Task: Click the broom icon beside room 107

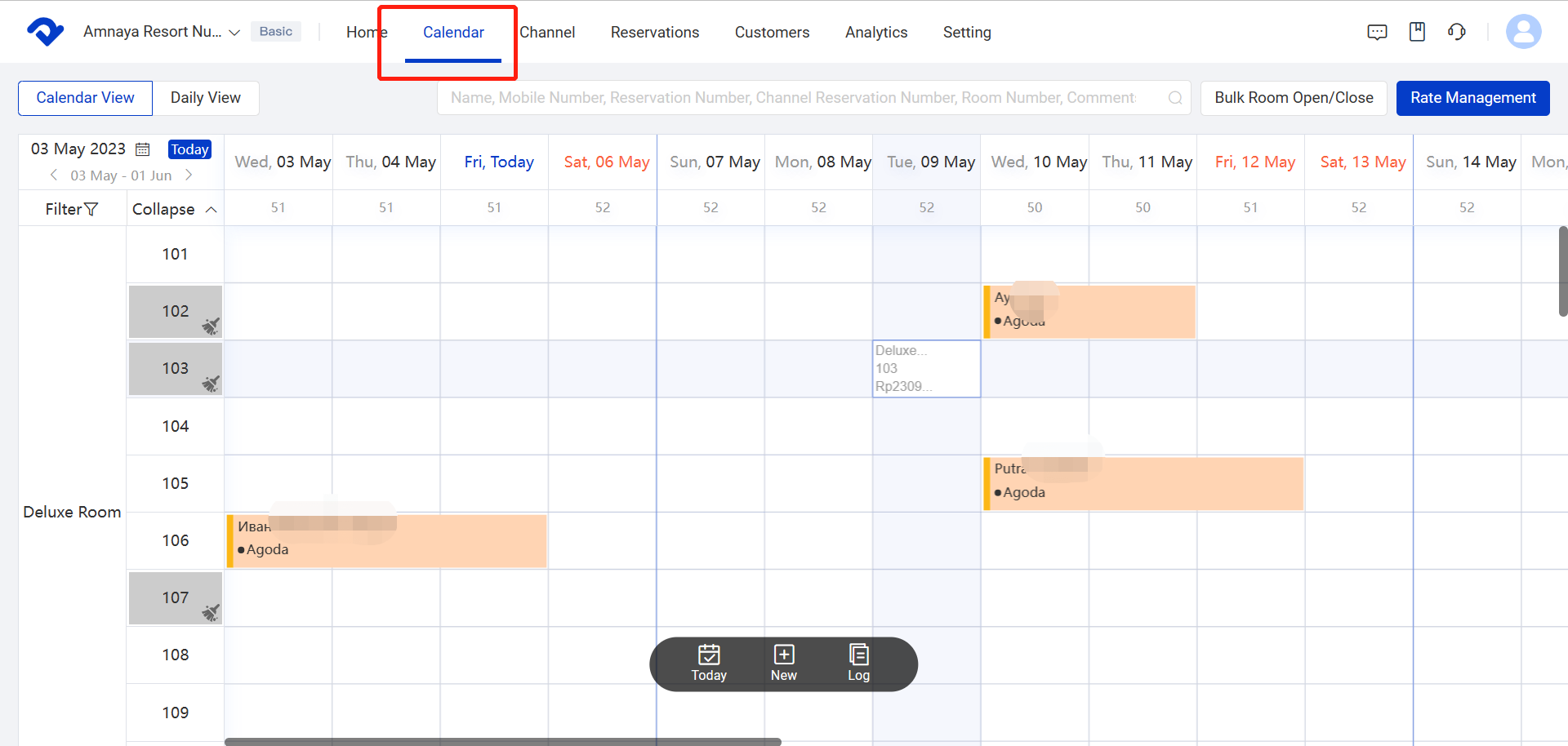Action: click(211, 613)
